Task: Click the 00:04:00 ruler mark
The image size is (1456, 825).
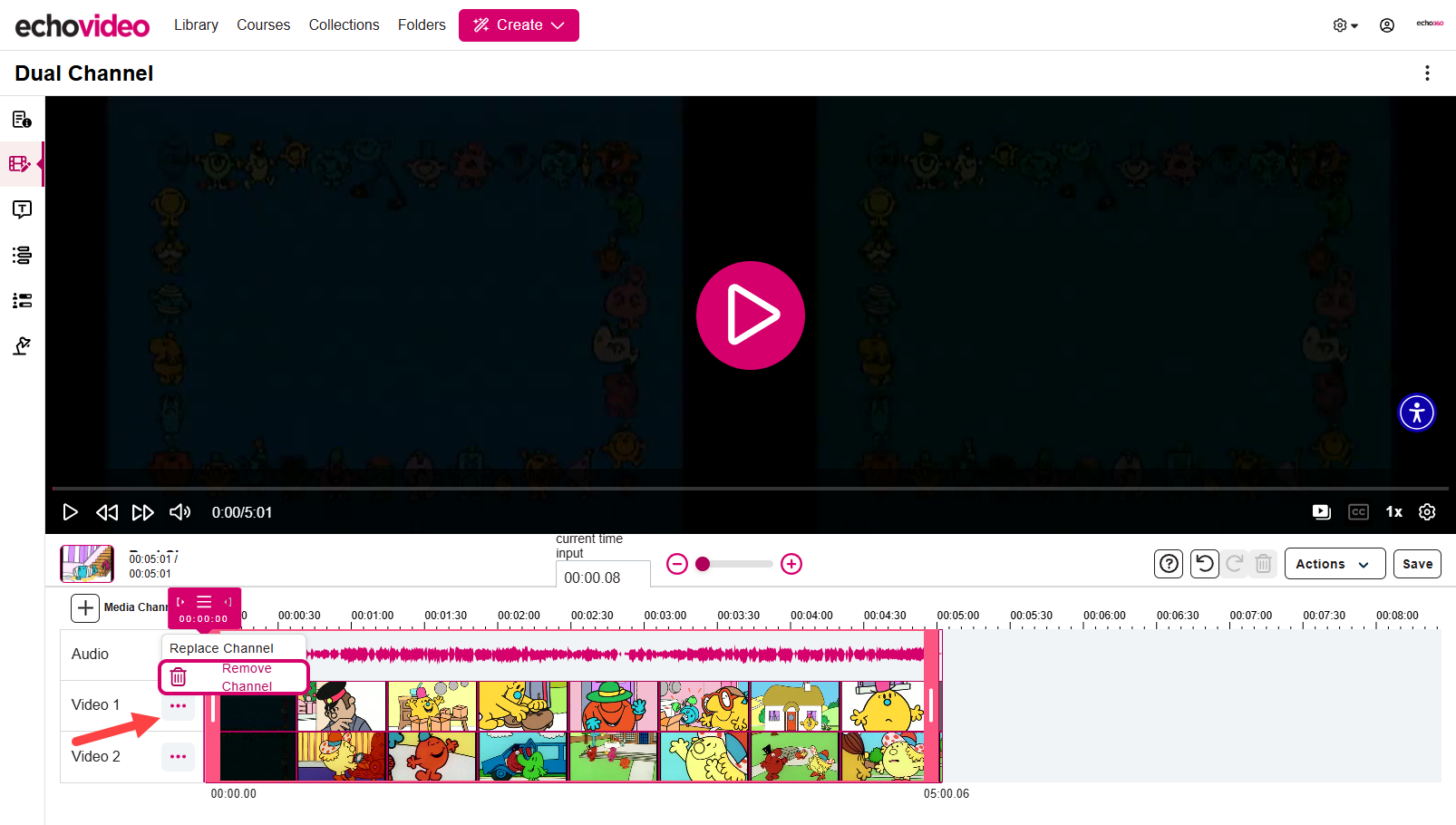Action: tap(811, 616)
